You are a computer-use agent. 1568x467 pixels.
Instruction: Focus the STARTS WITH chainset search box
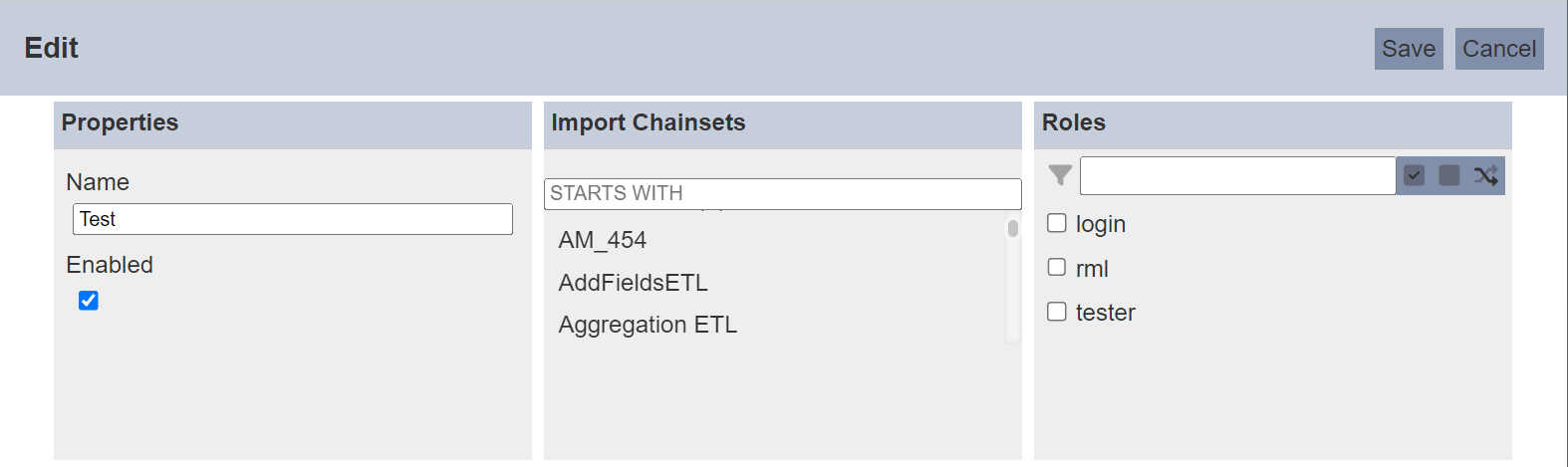(783, 193)
